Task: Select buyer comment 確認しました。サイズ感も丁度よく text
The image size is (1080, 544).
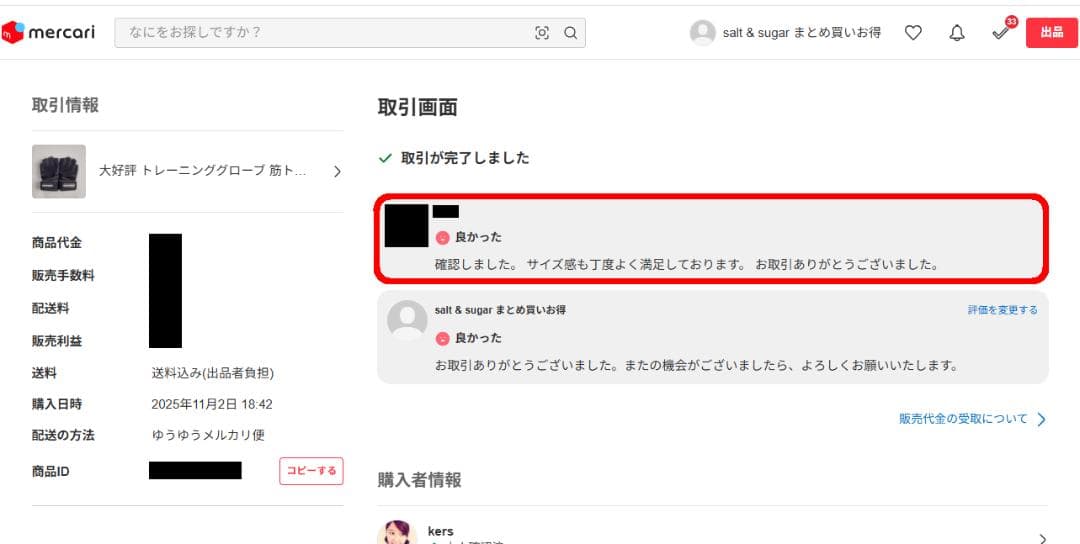Action: [687, 264]
